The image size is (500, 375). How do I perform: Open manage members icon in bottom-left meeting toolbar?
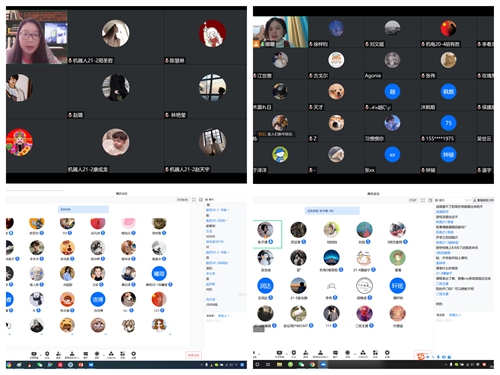click(72, 354)
